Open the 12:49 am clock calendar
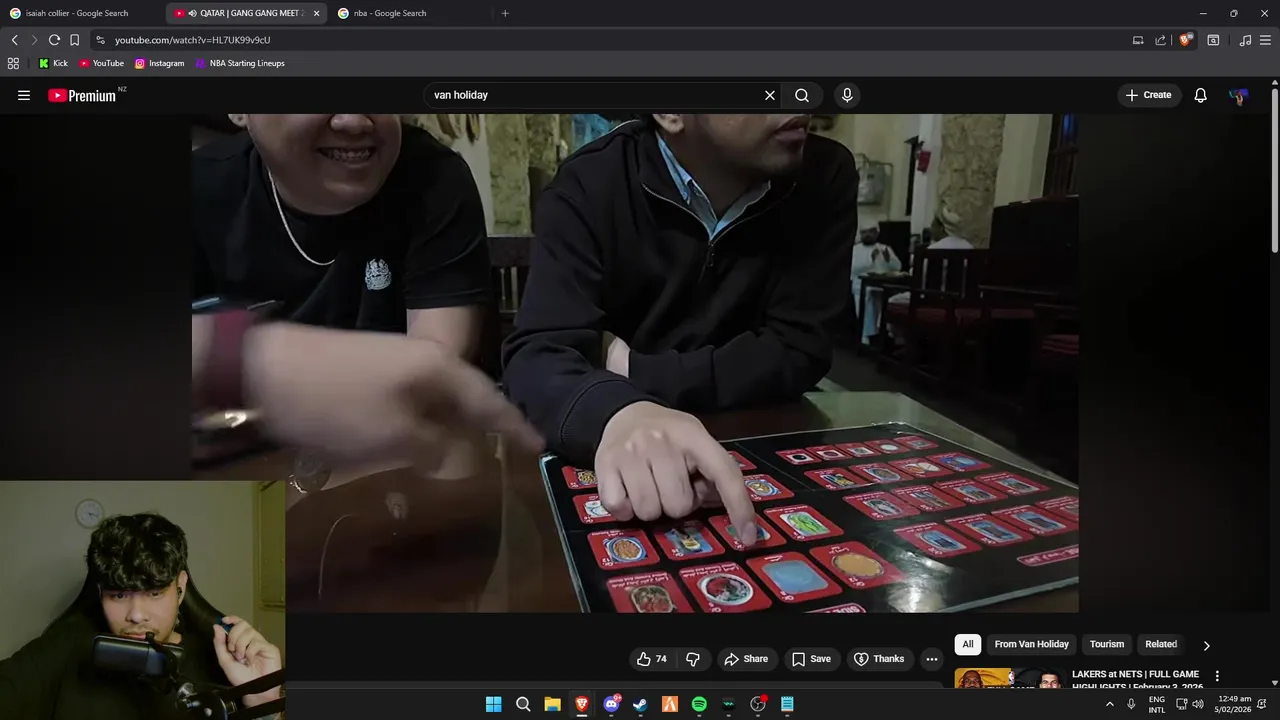 coord(1235,704)
